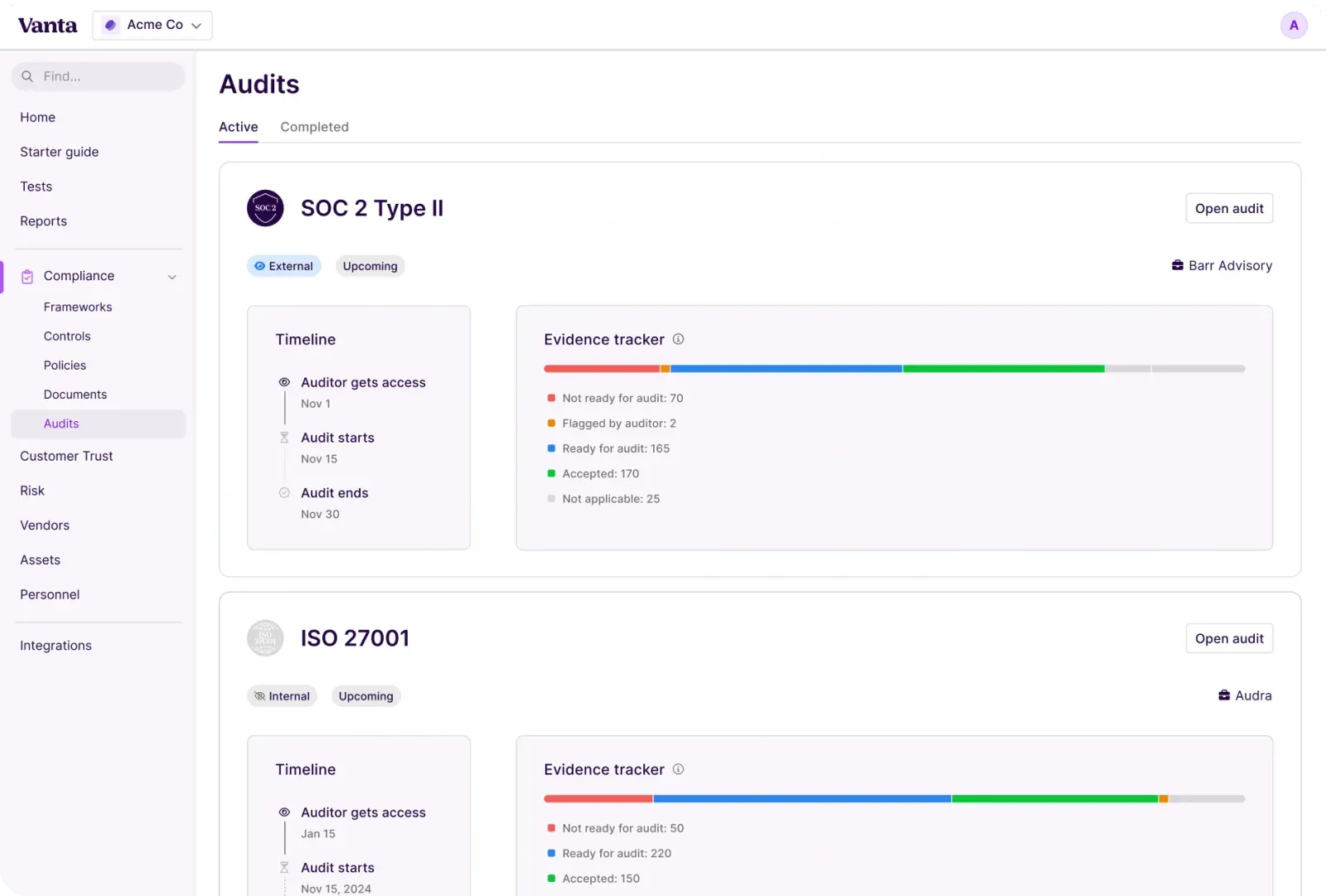Click the SOC 2 Type II badge icon
The height and width of the screenshot is (896, 1326).
click(265, 208)
